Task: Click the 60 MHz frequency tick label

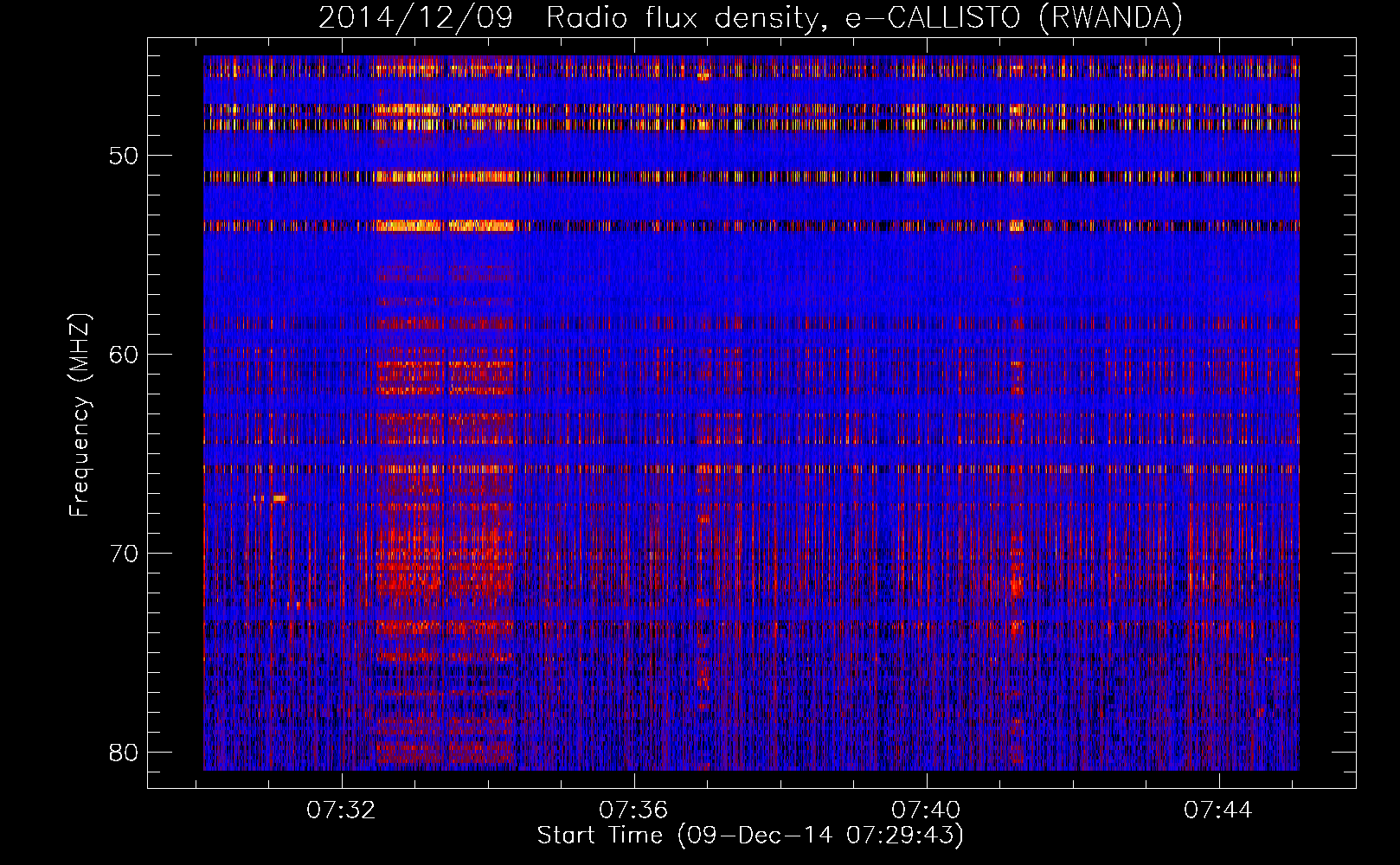Action: 125,355
